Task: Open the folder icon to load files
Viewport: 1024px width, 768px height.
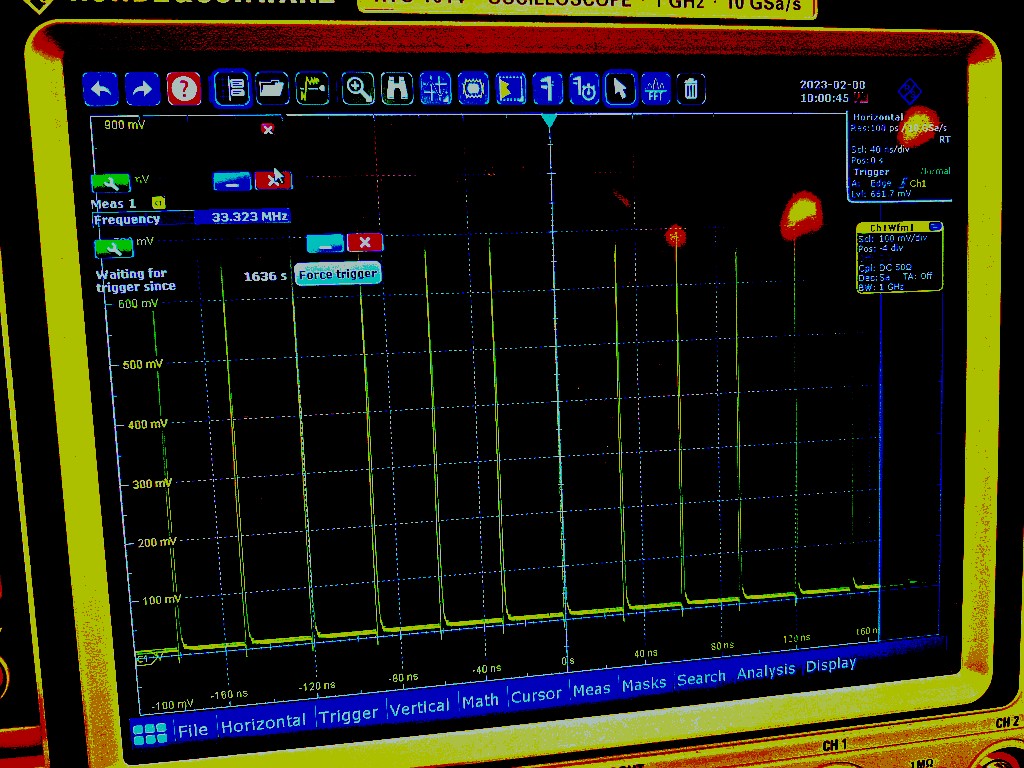Action: pyautogui.click(x=272, y=89)
